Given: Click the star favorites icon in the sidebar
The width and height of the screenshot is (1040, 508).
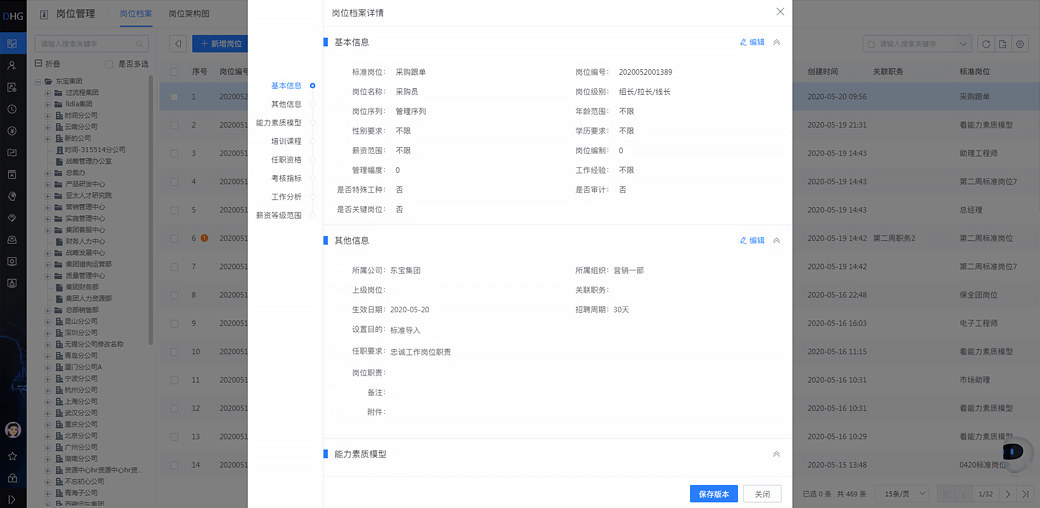Looking at the screenshot, I should [13, 455].
